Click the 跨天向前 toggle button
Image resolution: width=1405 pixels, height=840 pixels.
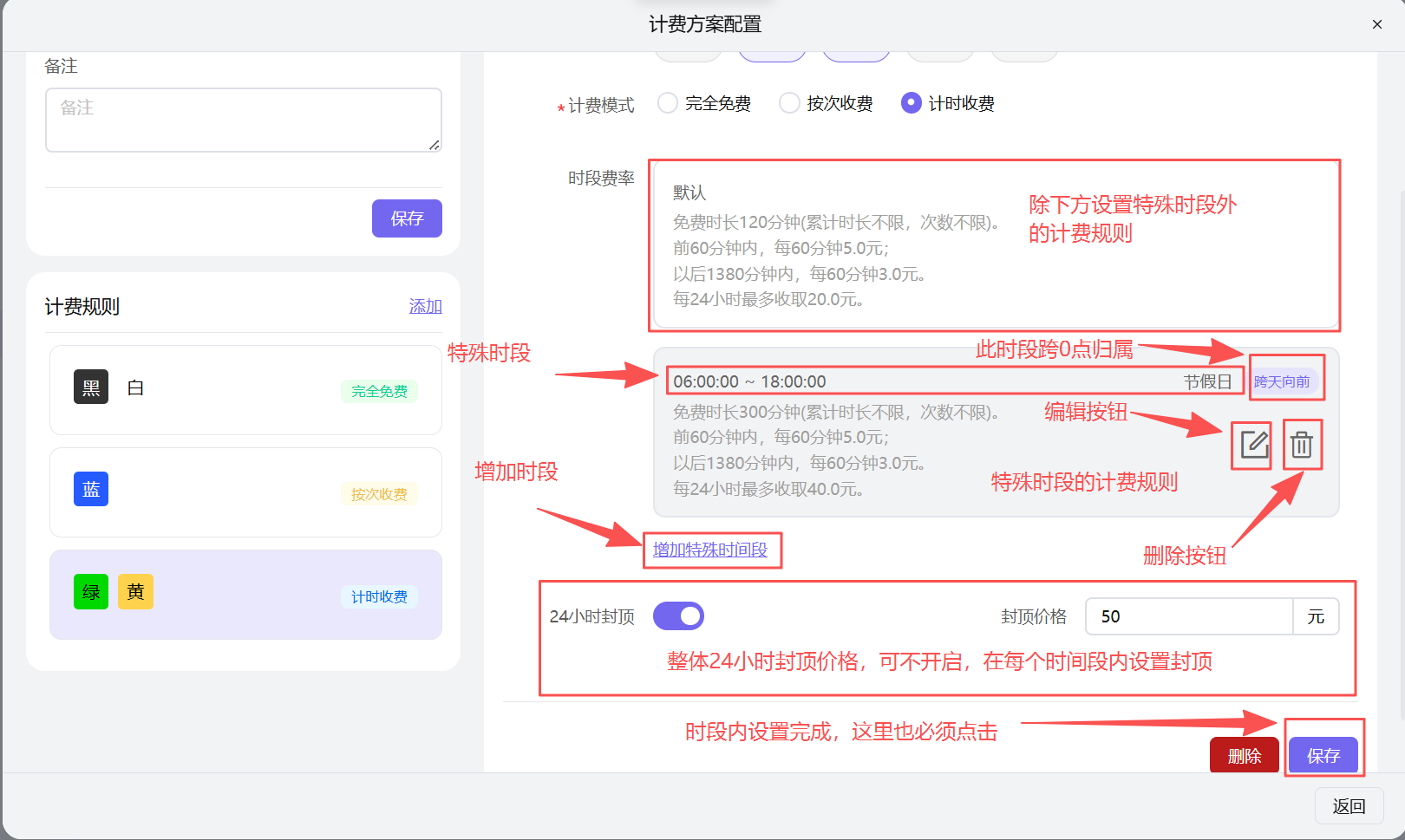(1286, 379)
